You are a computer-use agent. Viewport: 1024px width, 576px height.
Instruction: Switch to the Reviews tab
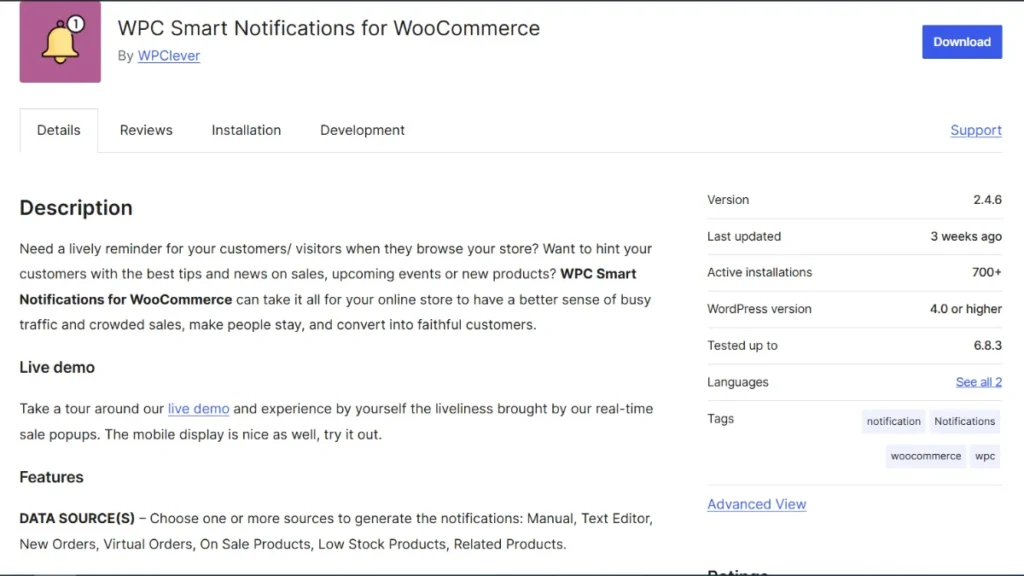(146, 130)
